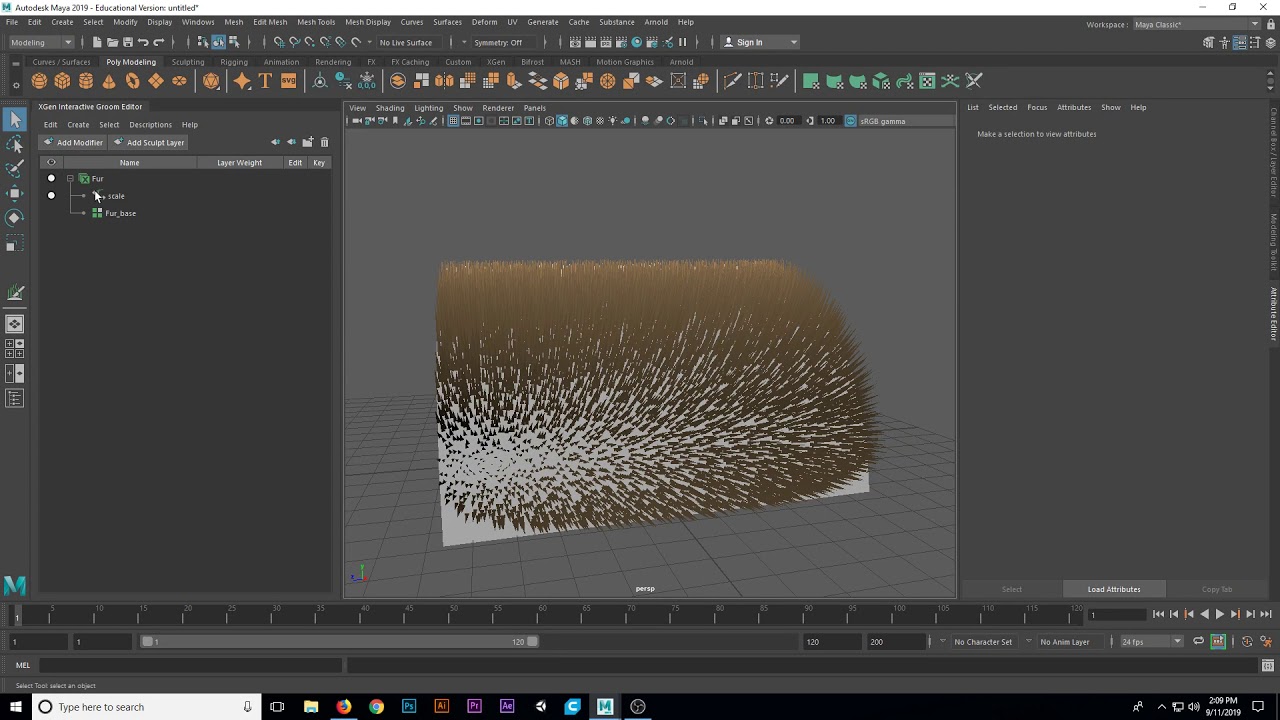Toggle visibility of scale modifier

click(51, 196)
